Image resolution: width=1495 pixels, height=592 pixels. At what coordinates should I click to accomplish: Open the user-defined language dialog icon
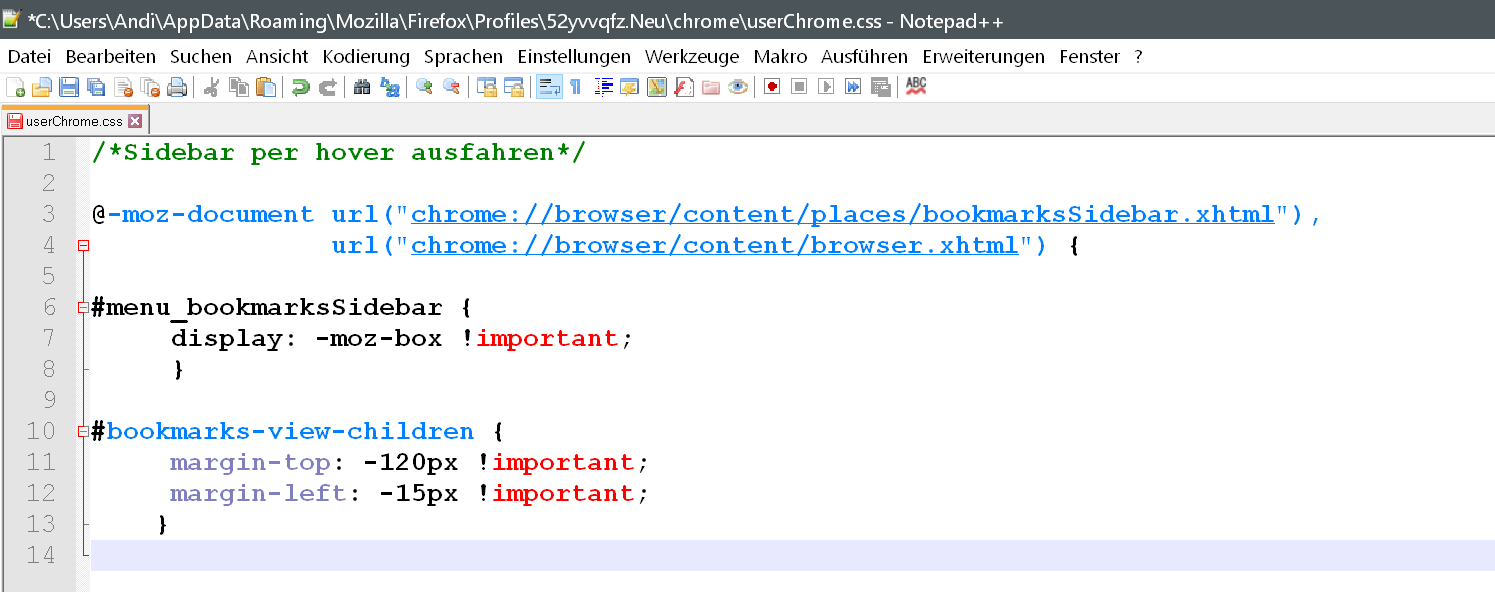(x=629, y=87)
